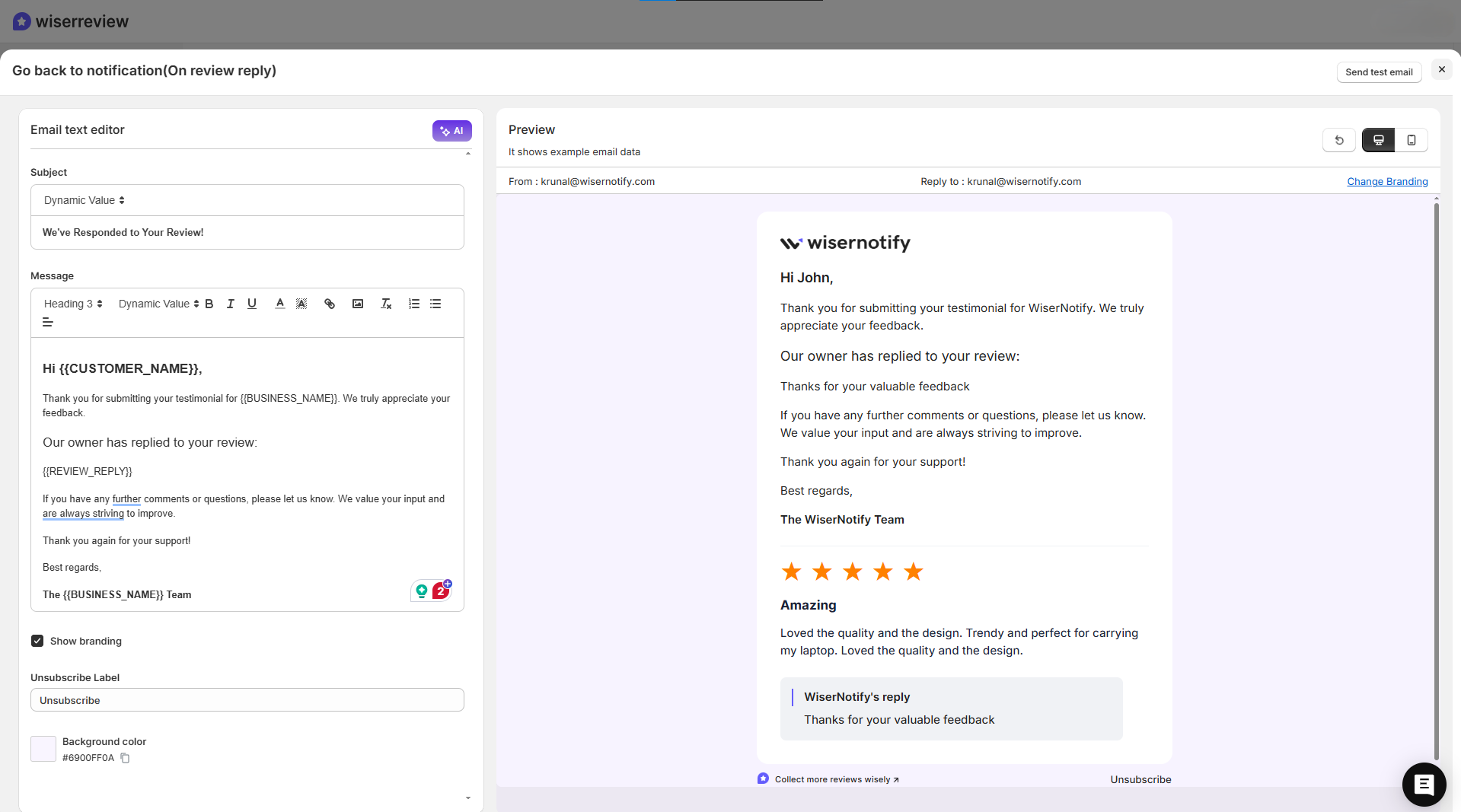This screenshot has height=812, width=1461.
Task: Open the Dynamic Value dropdown in Subject
Action: 82,200
